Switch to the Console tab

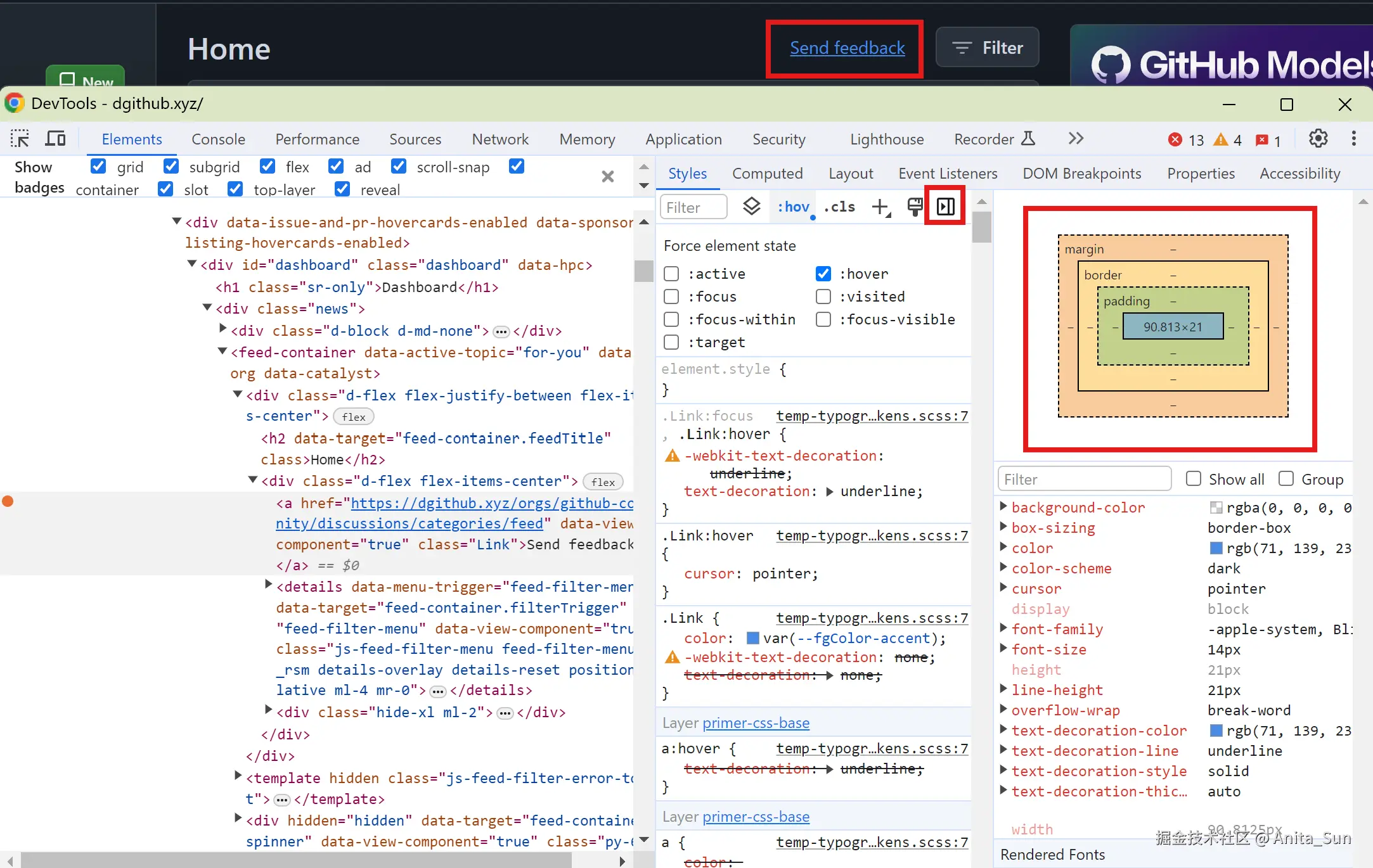click(218, 139)
